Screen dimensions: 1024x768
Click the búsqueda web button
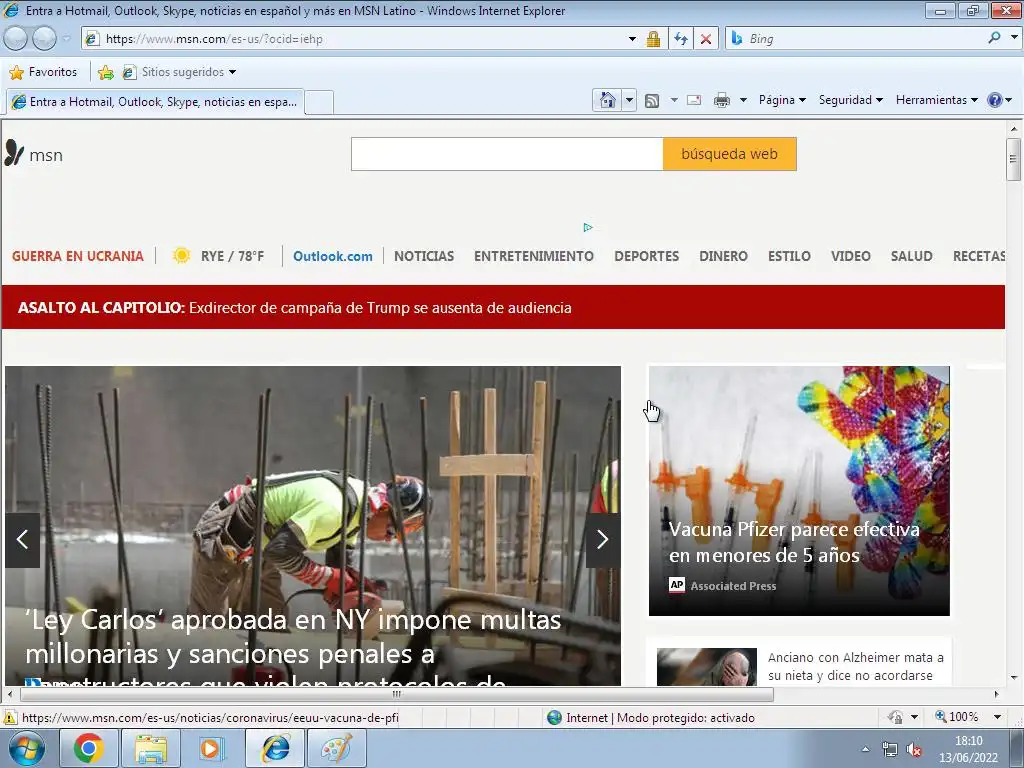(729, 154)
